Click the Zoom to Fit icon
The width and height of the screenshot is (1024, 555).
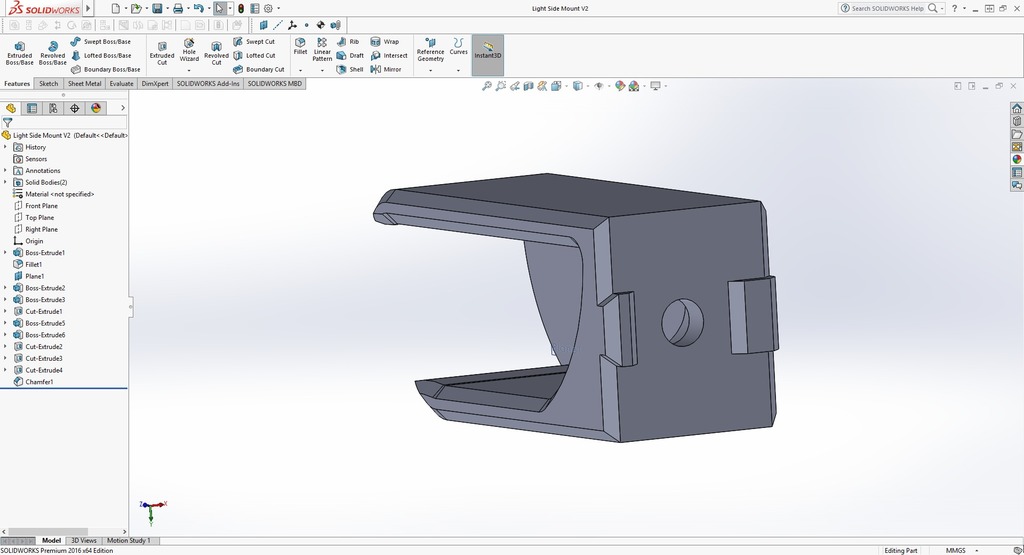point(487,86)
